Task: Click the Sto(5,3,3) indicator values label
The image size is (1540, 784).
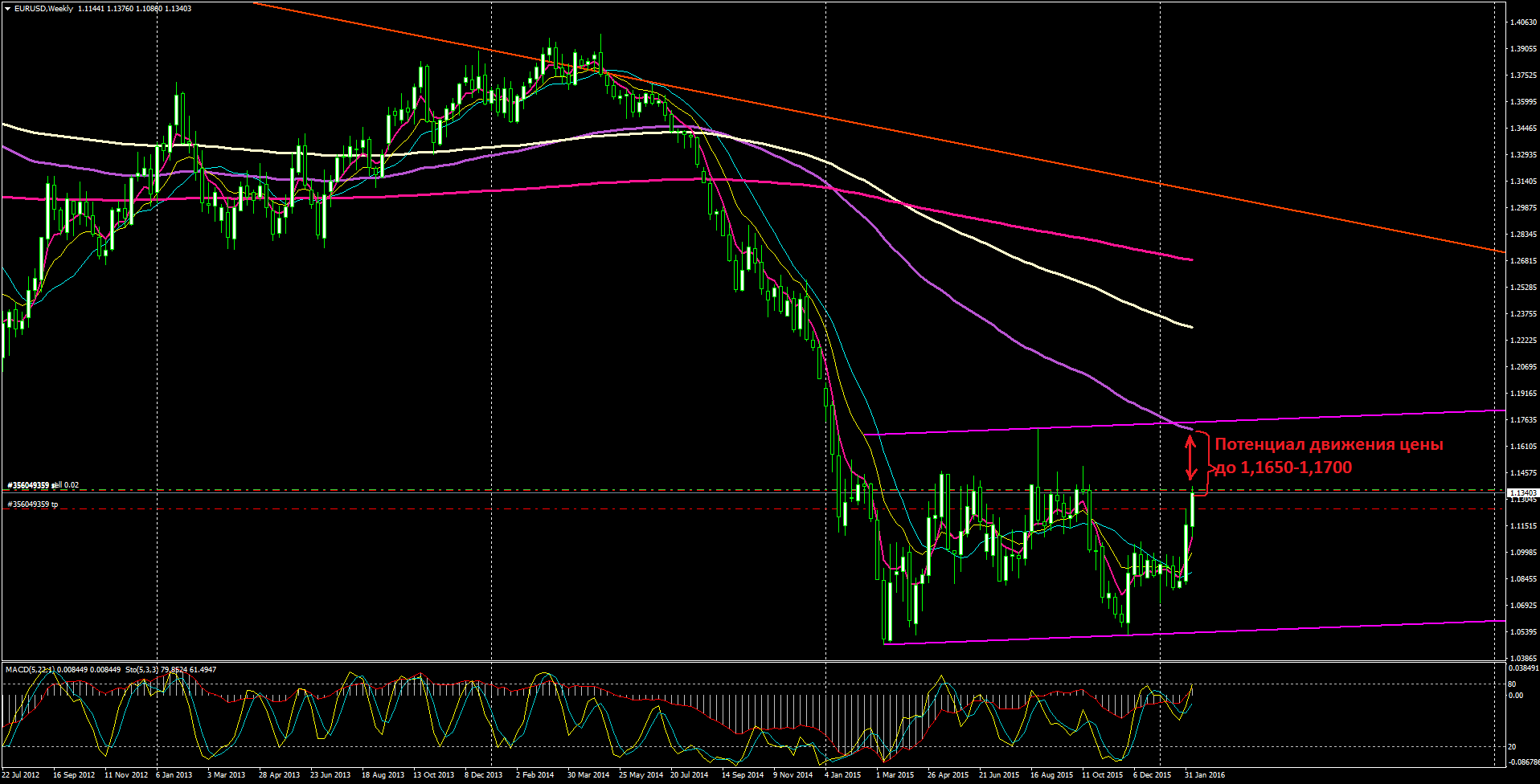Action: coord(170,669)
